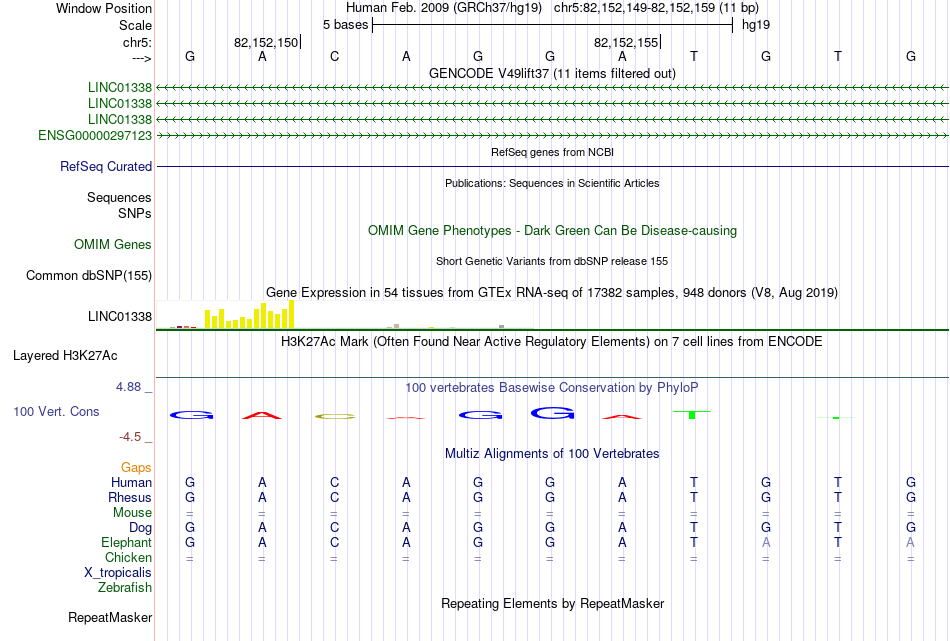950x641 pixels.
Task: Click the GTEx expression bar chart for LINC01338
Action: coord(344,314)
